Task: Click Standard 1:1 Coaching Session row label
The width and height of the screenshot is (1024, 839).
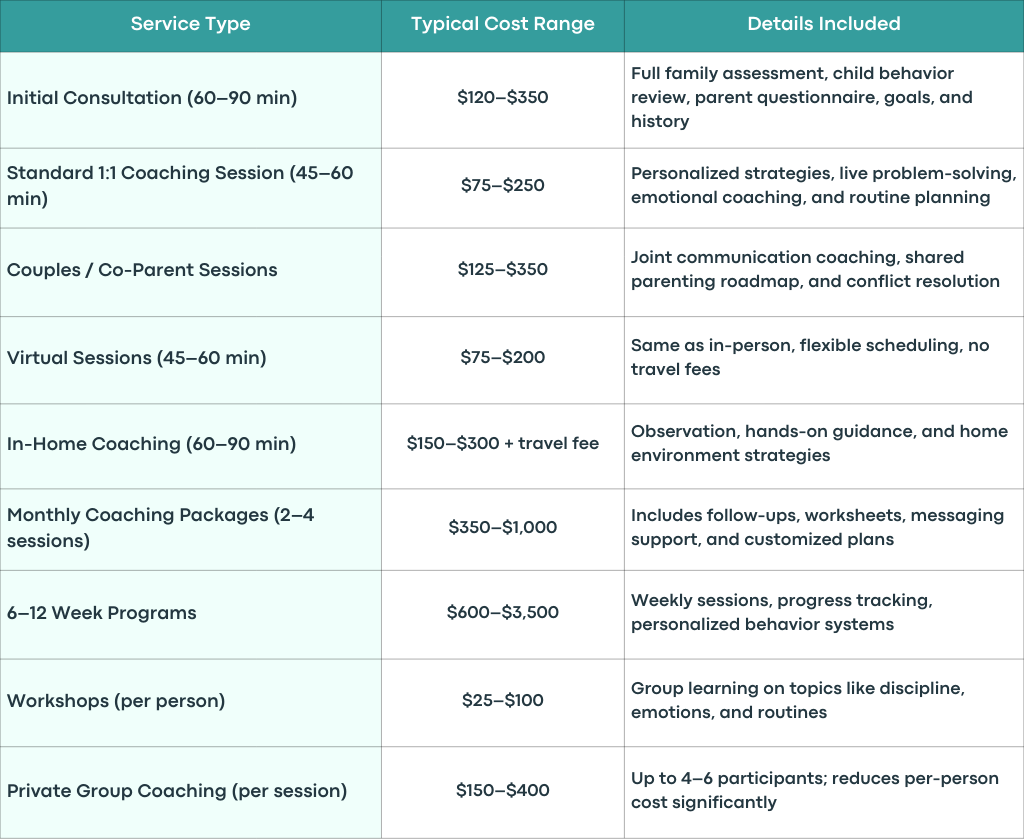Action: tap(191, 188)
